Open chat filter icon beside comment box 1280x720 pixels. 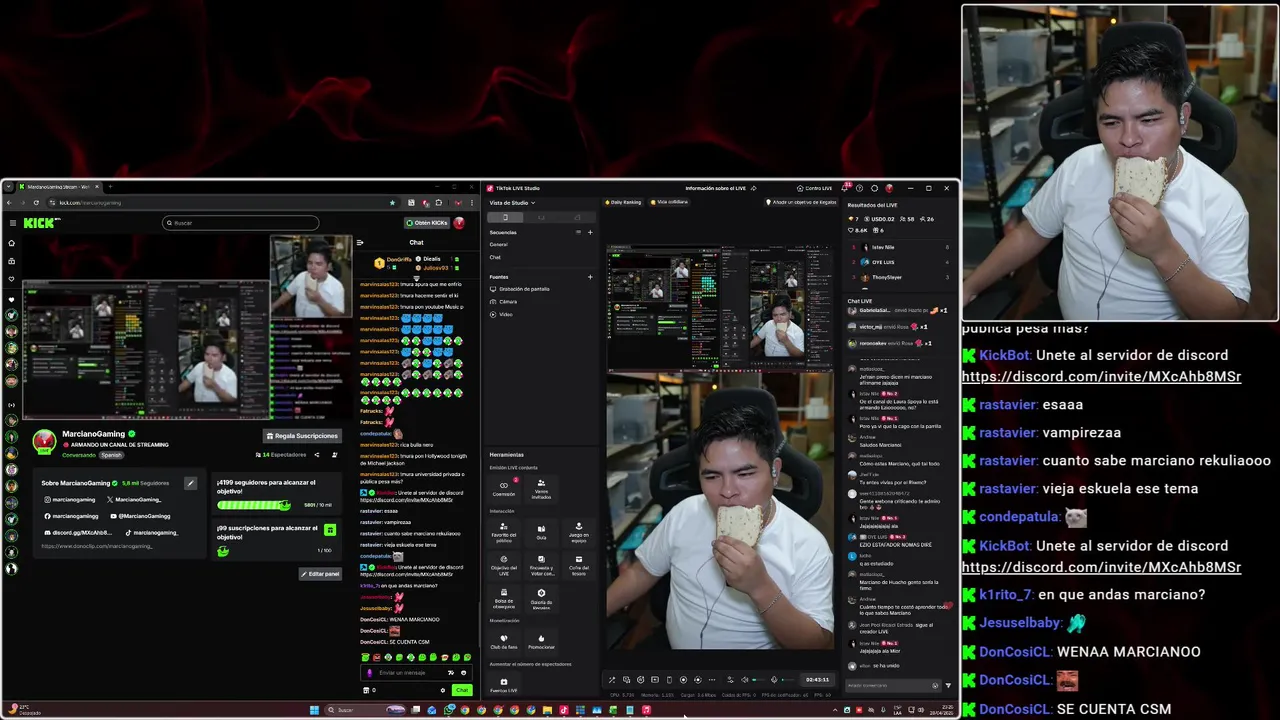(x=948, y=685)
